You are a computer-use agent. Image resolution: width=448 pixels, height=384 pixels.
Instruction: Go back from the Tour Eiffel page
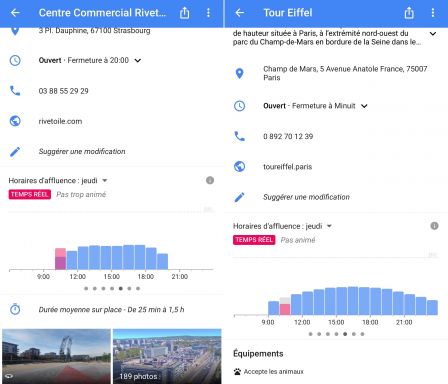(240, 13)
